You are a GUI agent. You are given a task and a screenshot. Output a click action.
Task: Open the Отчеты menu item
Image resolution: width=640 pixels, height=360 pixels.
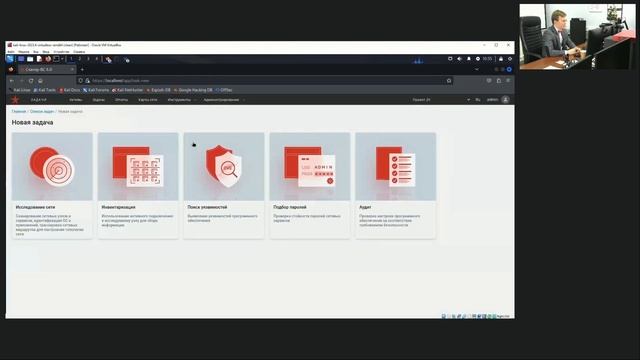coord(121,100)
